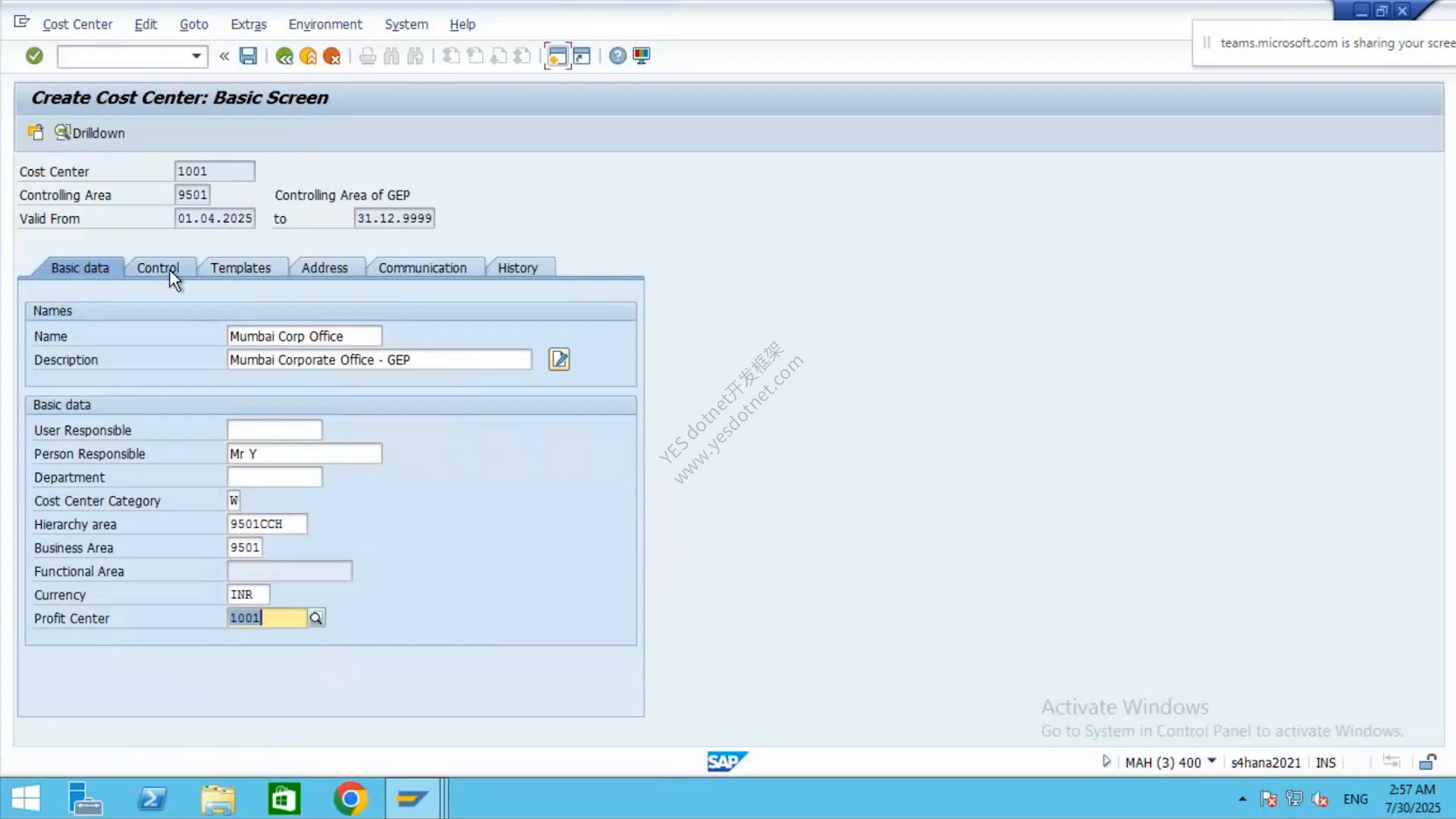Cancel using the red X toolbar icon
The width and height of the screenshot is (1456, 819).
tap(331, 56)
